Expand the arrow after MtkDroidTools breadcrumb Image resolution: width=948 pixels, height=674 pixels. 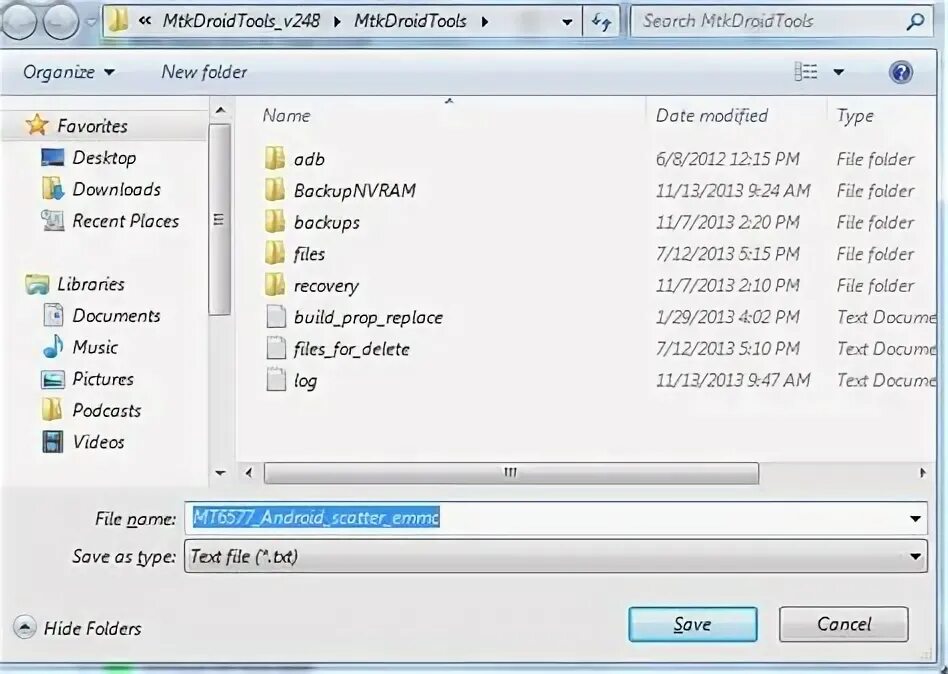point(485,22)
